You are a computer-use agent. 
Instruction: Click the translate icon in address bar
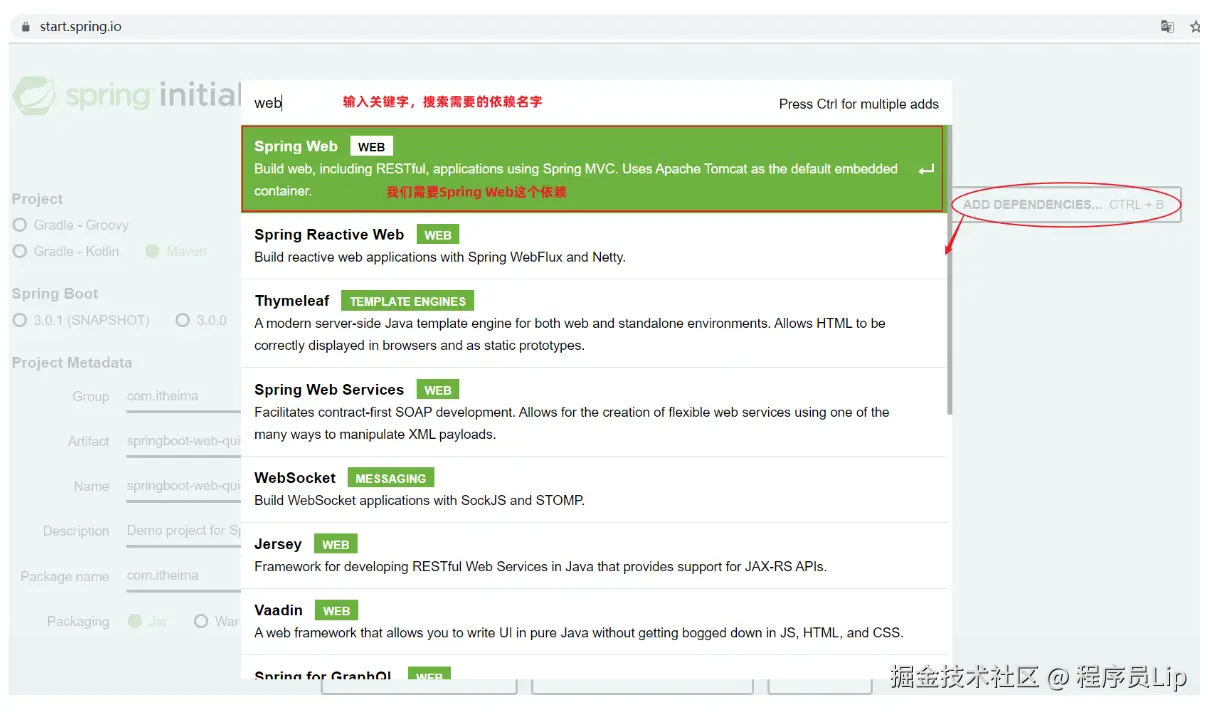tap(1167, 27)
